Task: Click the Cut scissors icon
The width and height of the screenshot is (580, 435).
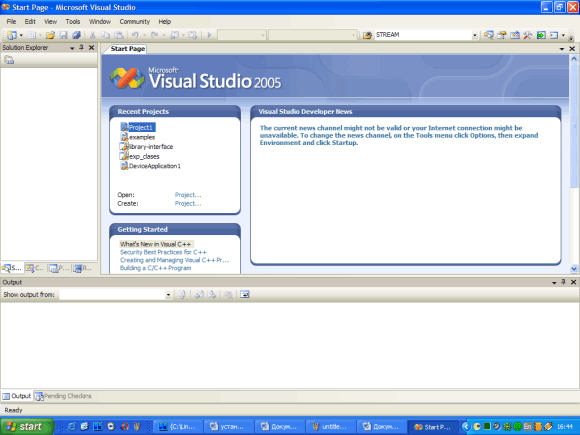Action: coord(92,35)
